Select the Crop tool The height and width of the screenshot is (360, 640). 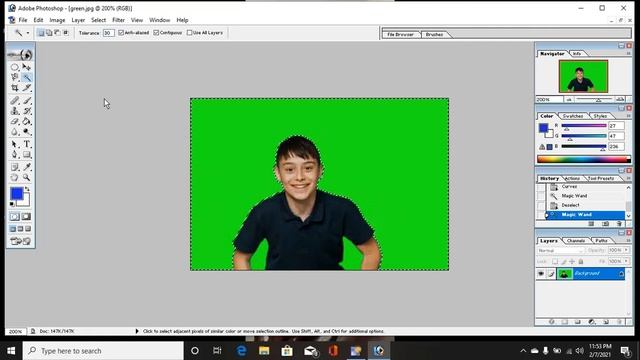15,88
